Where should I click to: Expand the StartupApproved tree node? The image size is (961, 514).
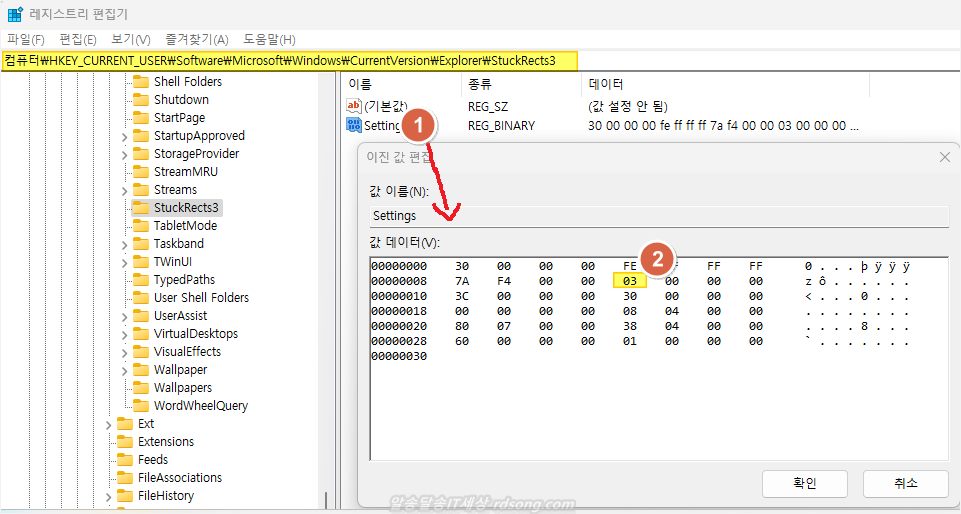pyautogui.click(x=124, y=136)
